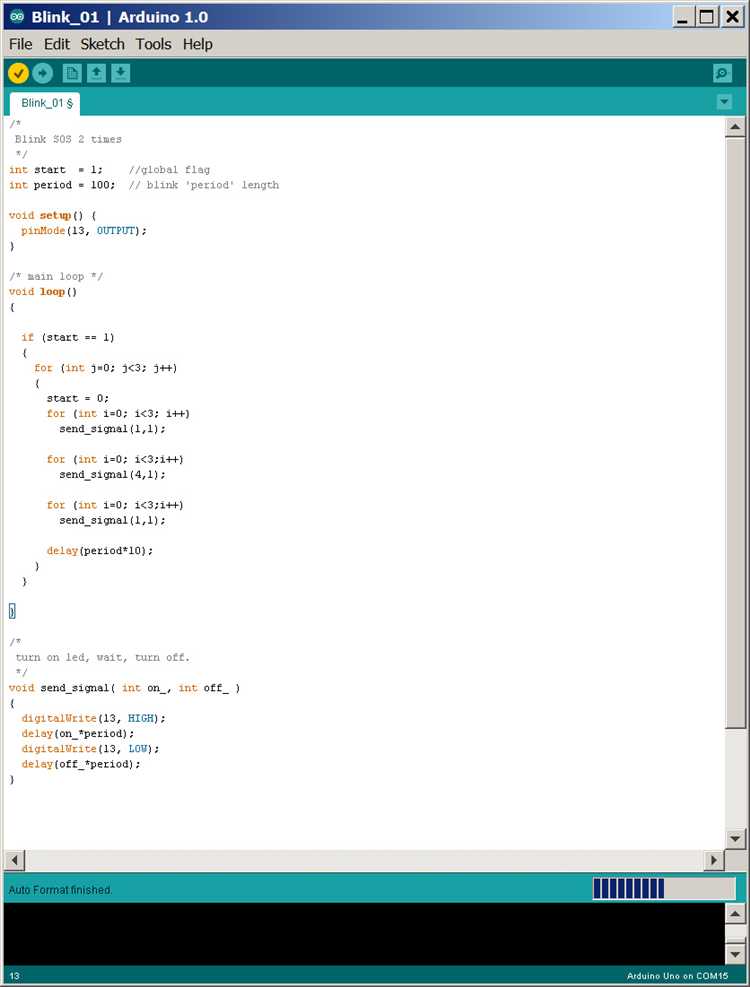Click 'for (int j=0; j<3; j++)' line
Screen dimensions: 750x987
[x=106, y=368]
